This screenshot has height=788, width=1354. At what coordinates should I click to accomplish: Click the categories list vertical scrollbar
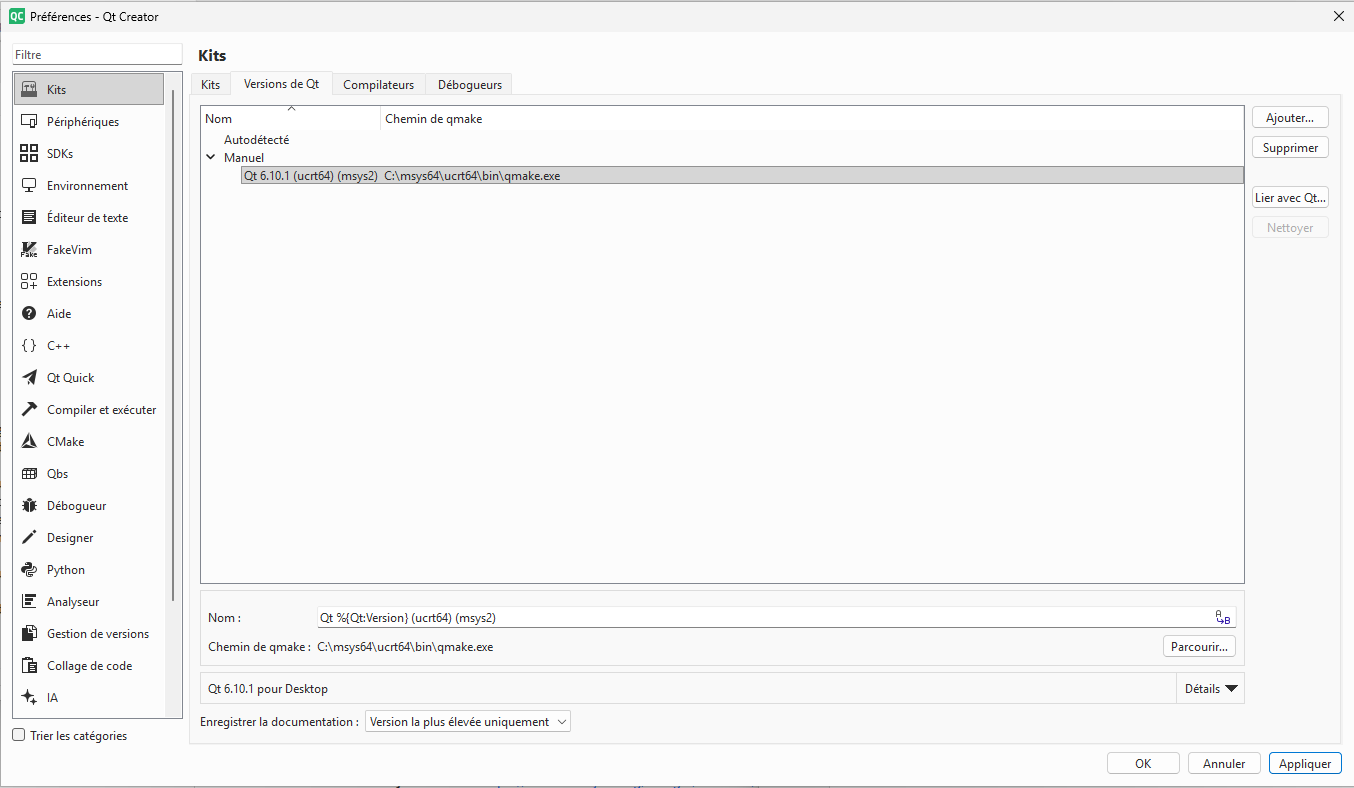click(x=174, y=345)
